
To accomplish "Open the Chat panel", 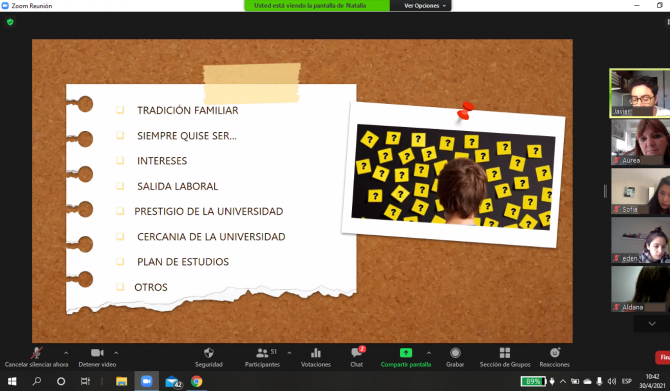I will pyautogui.click(x=357, y=357).
